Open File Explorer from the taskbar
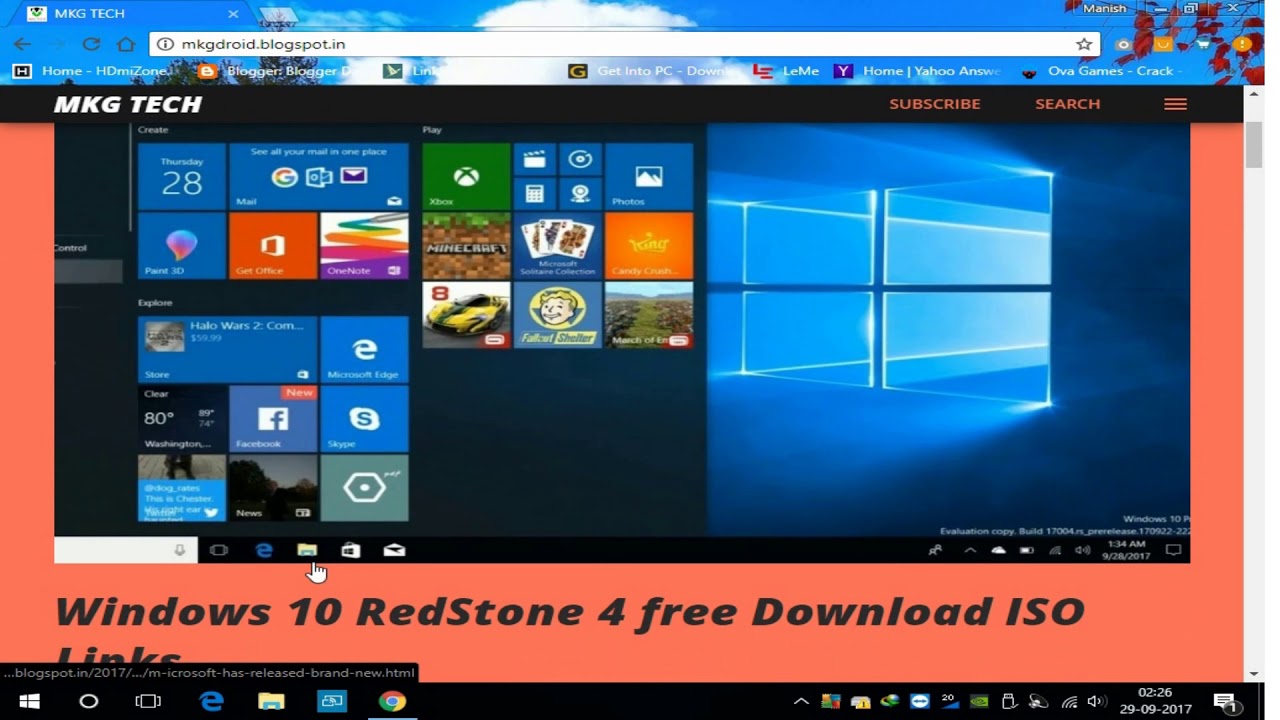This screenshot has height=720, width=1280. (x=271, y=701)
